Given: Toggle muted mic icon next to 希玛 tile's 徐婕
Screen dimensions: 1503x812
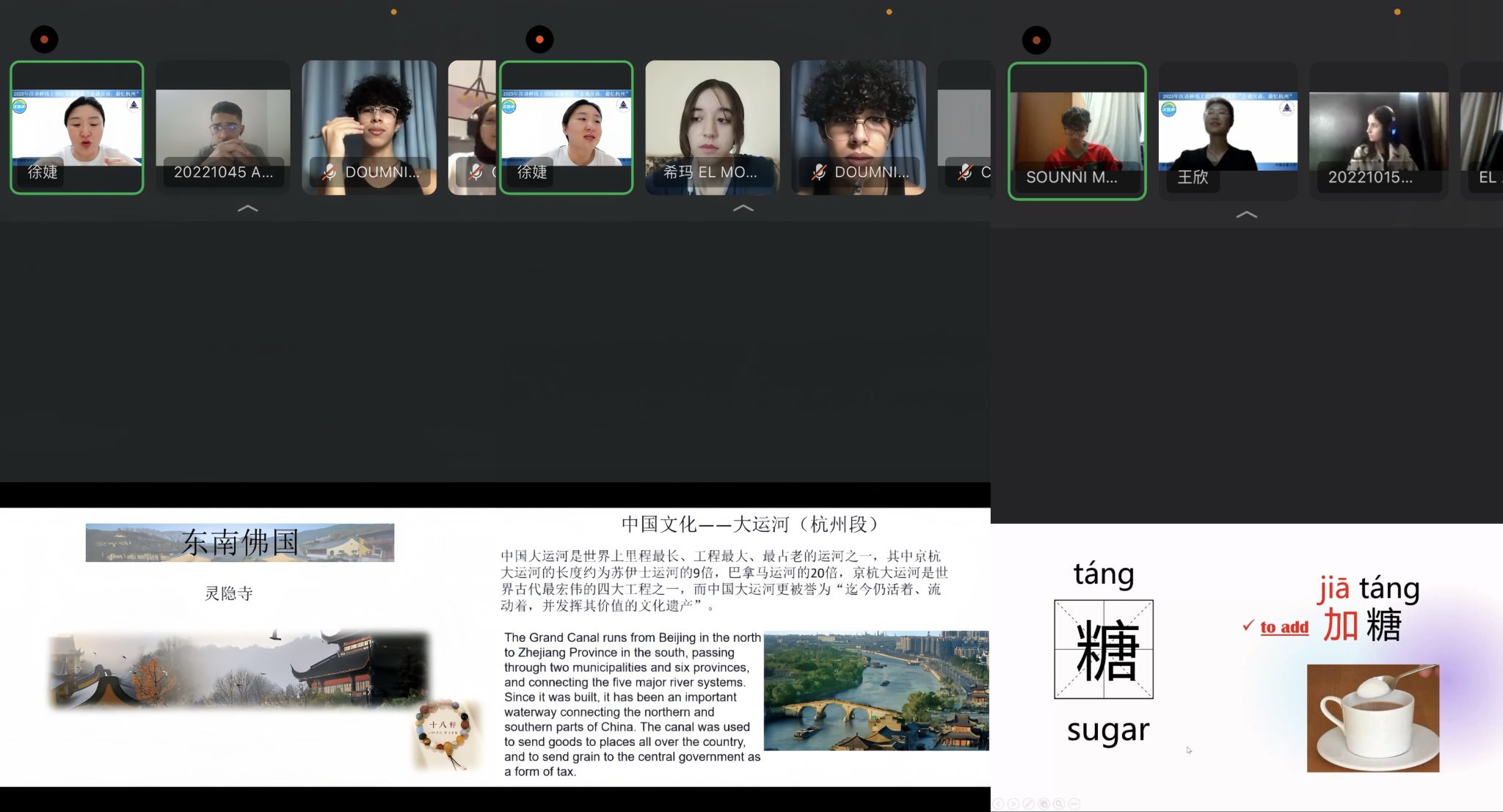Looking at the screenshot, I should (x=476, y=172).
